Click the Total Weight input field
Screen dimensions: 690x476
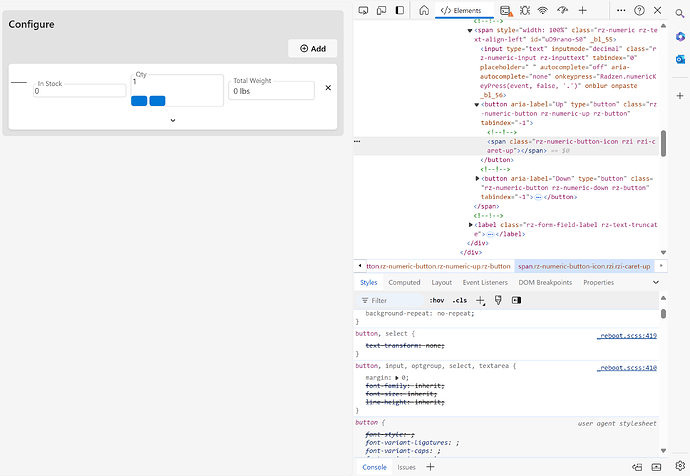(272, 91)
